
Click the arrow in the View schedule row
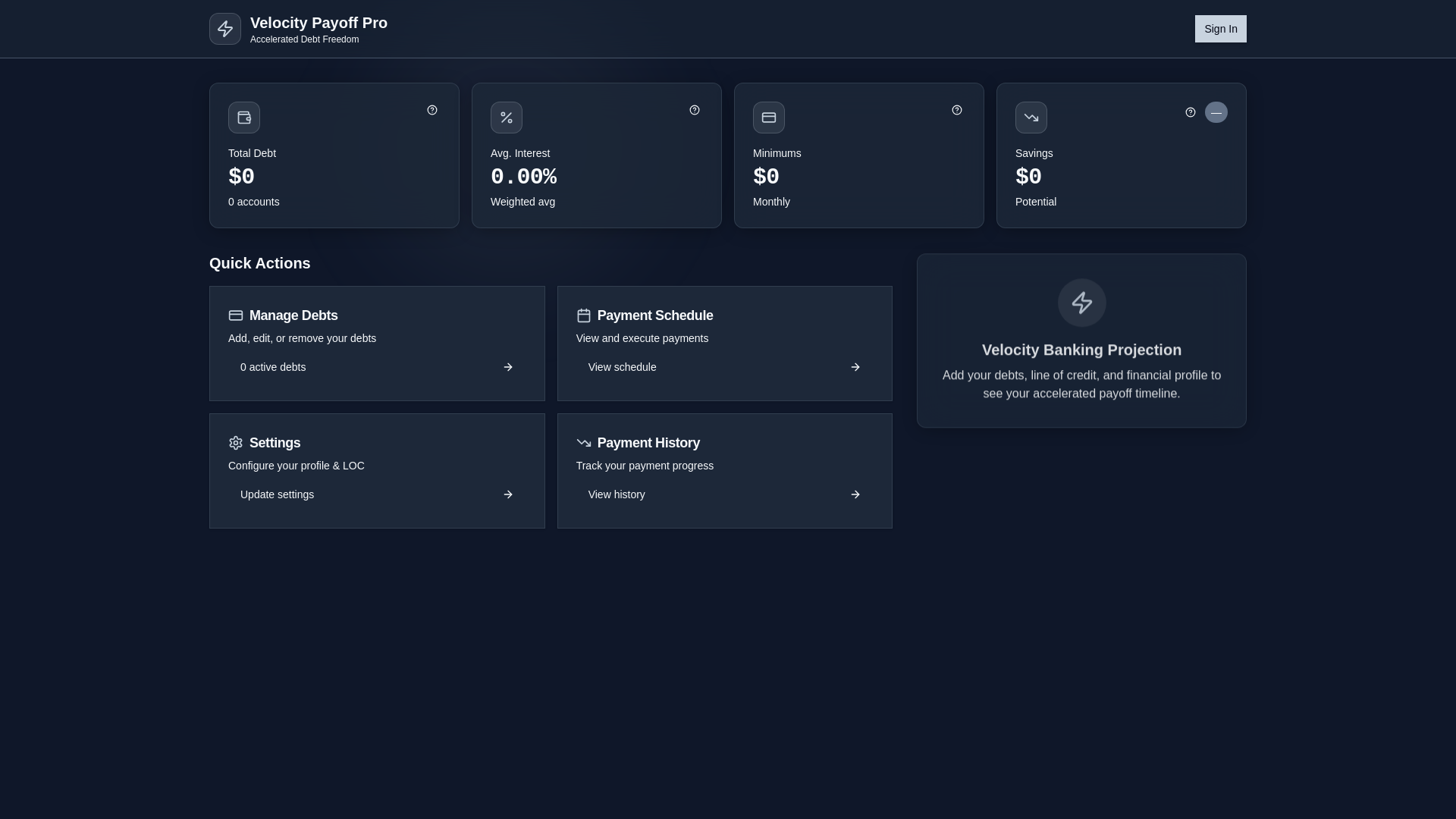pos(855,367)
